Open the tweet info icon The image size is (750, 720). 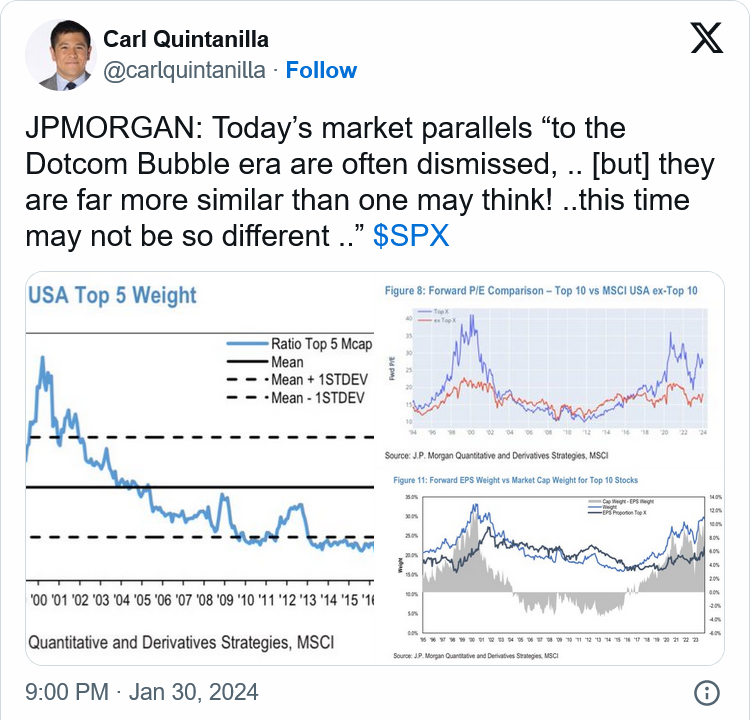[x=706, y=692]
